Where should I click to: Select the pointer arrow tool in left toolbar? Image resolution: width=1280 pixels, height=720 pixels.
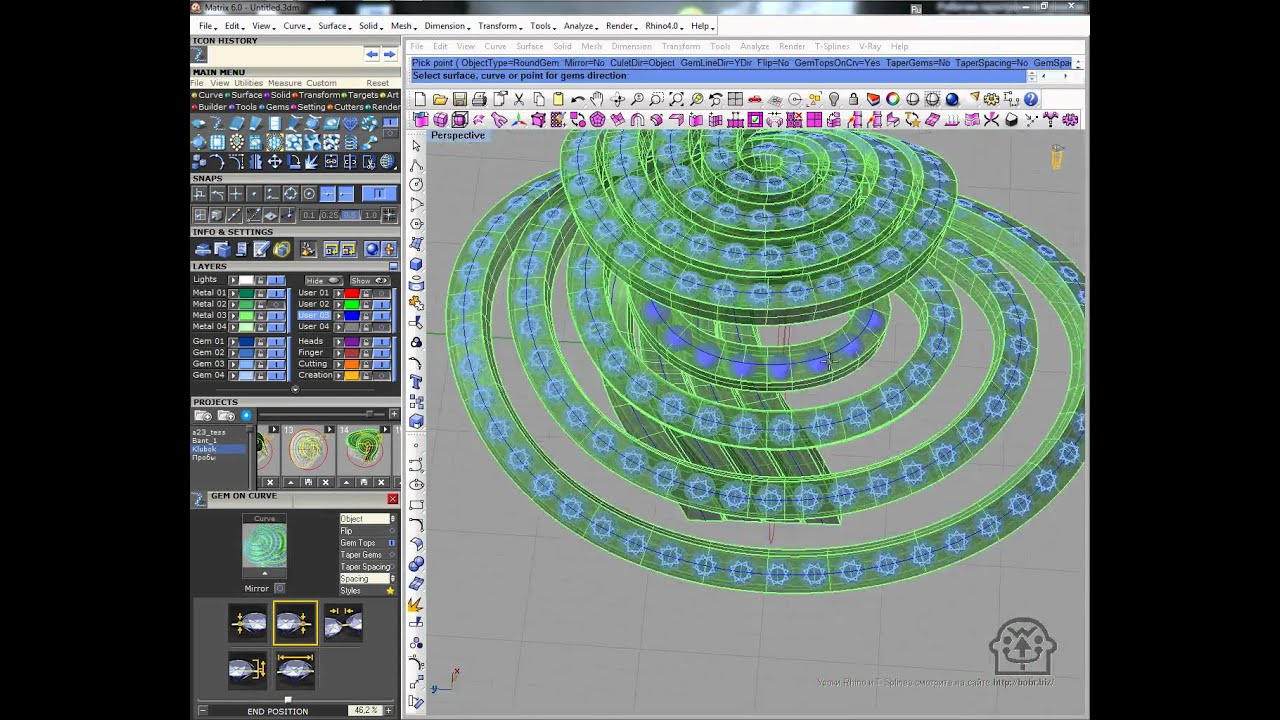click(416, 146)
